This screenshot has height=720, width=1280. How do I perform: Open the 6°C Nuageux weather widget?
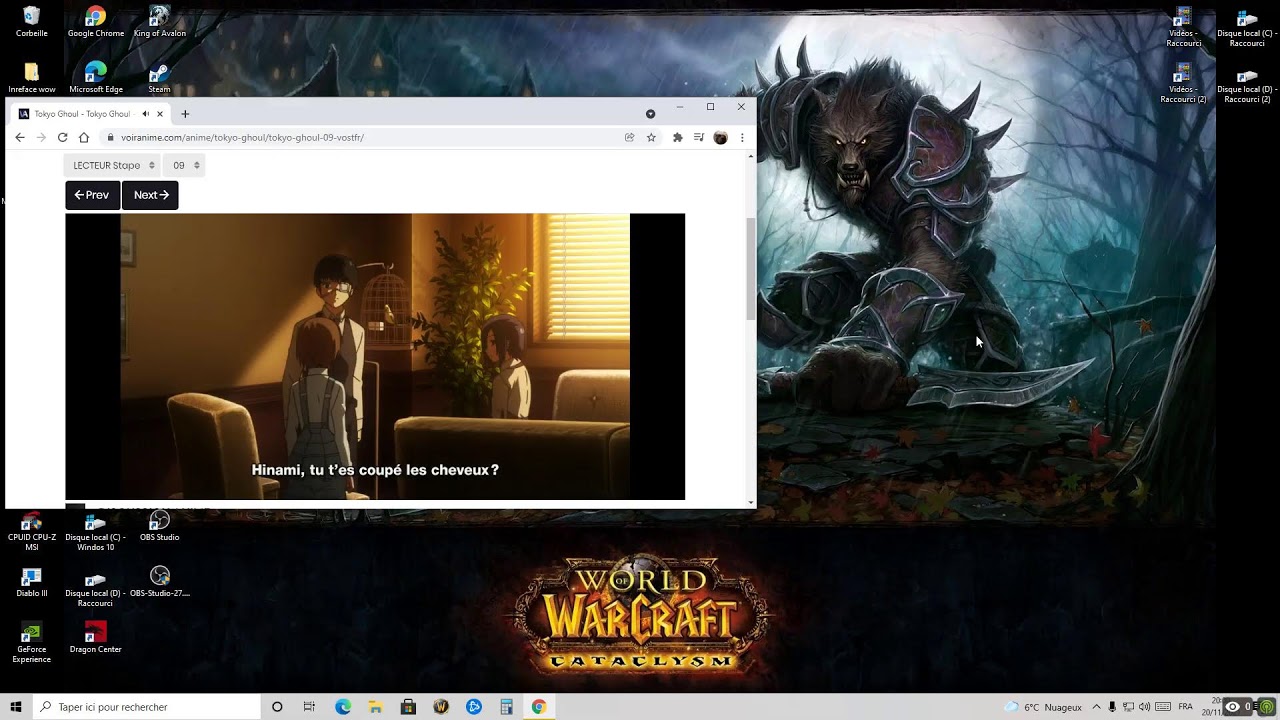point(1043,707)
